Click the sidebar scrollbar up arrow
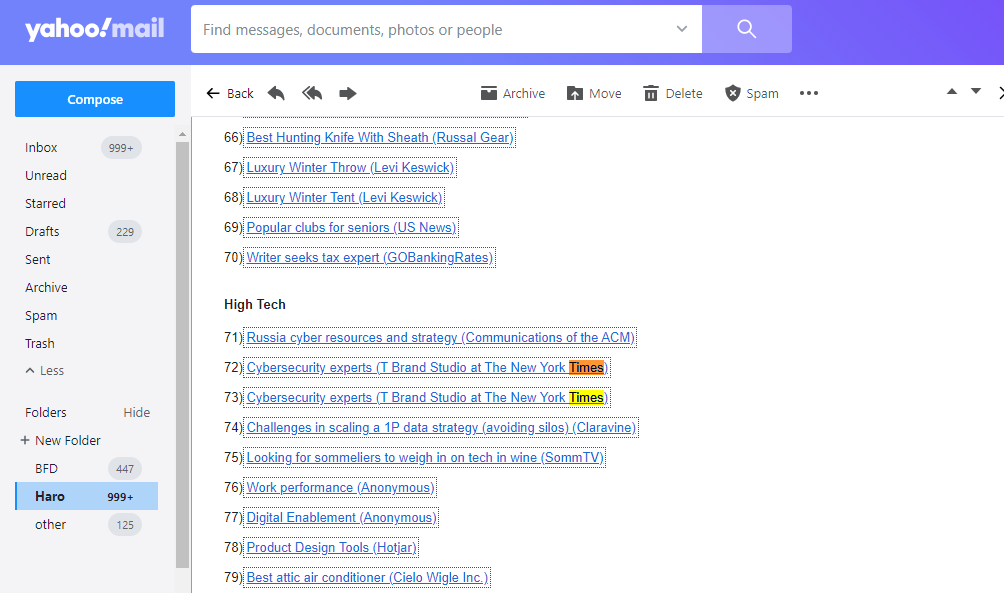The height and width of the screenshot is (593, 1004). [182, 134]
